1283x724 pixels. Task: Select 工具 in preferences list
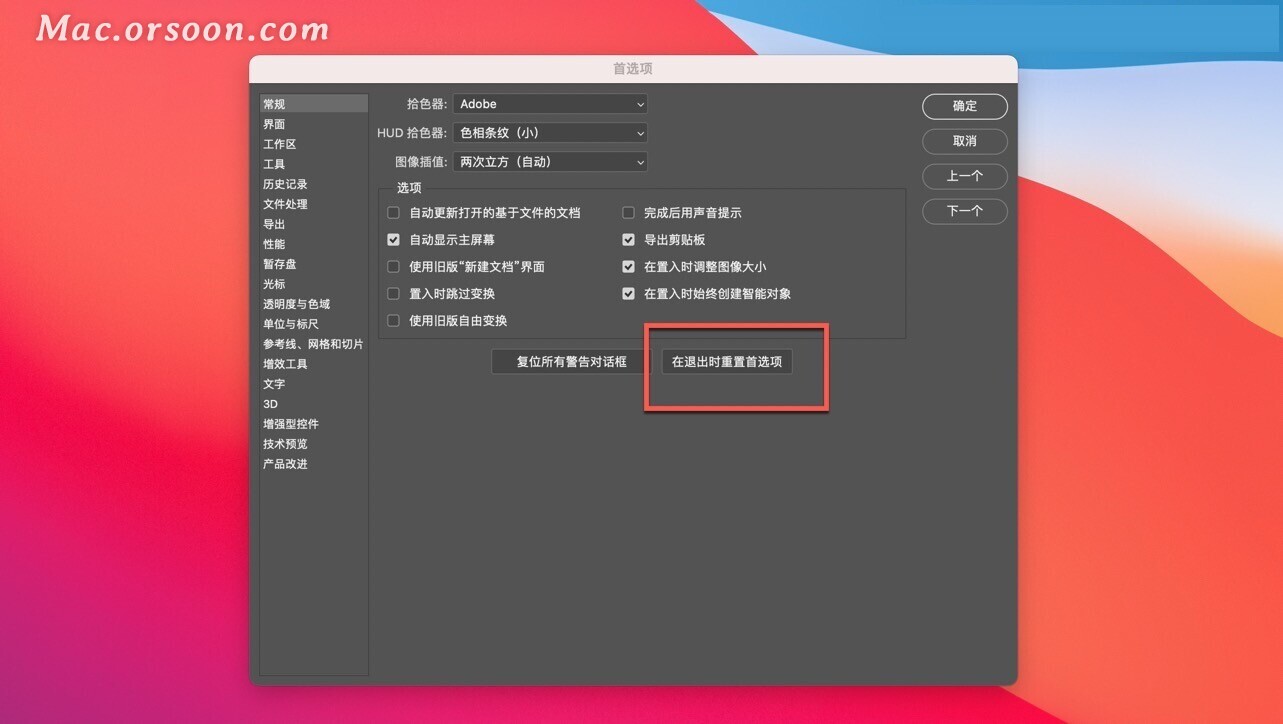pos(314,164)
